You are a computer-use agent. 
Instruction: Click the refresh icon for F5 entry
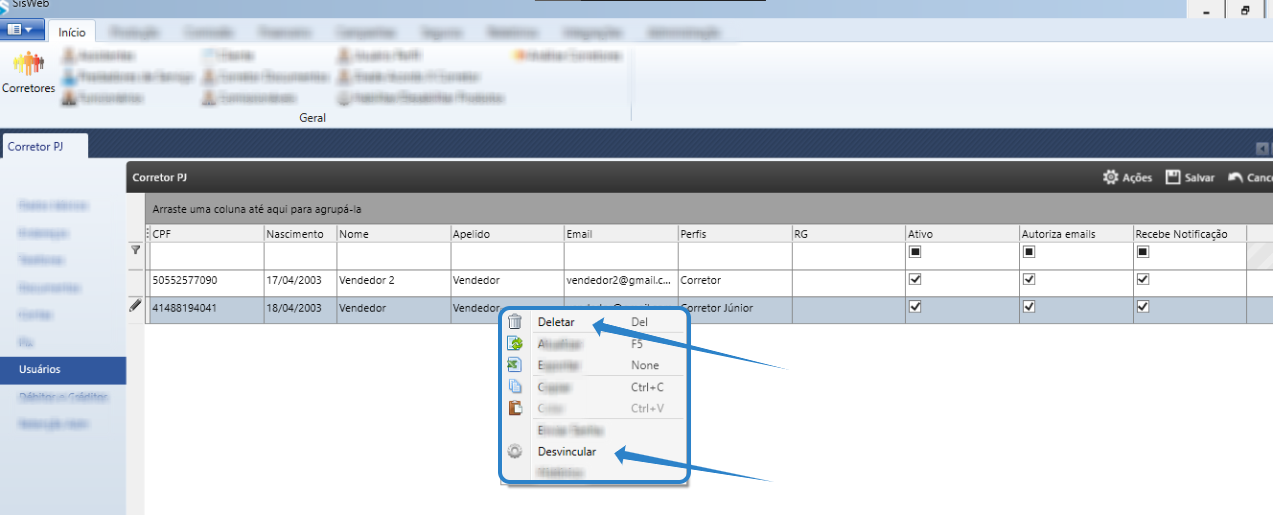(x=515, y=343)
